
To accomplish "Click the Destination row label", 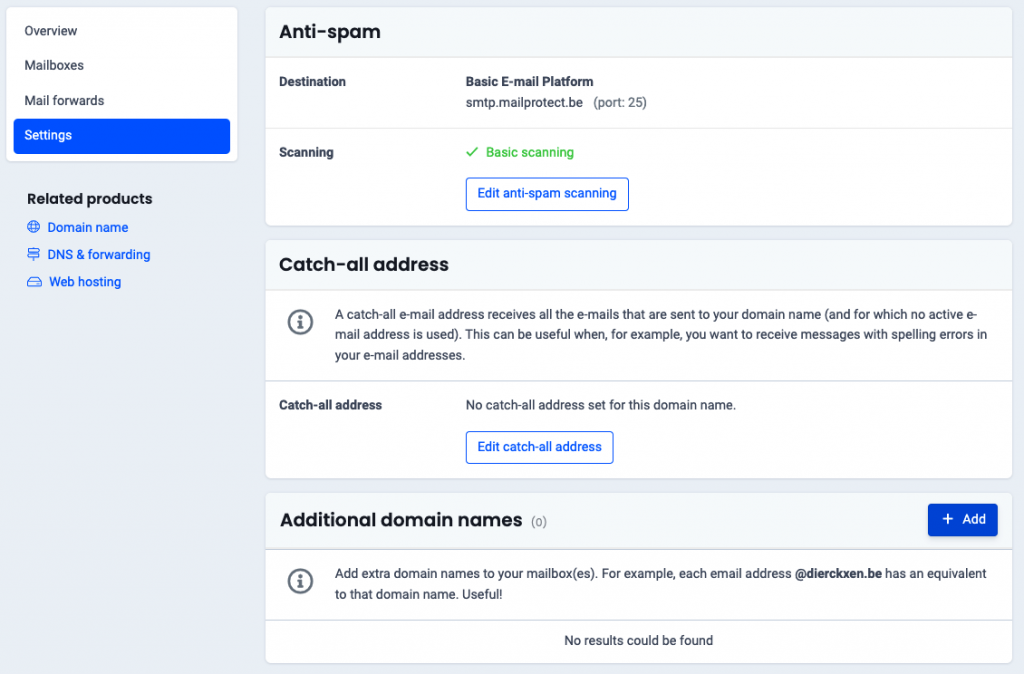I will point(312,82).
